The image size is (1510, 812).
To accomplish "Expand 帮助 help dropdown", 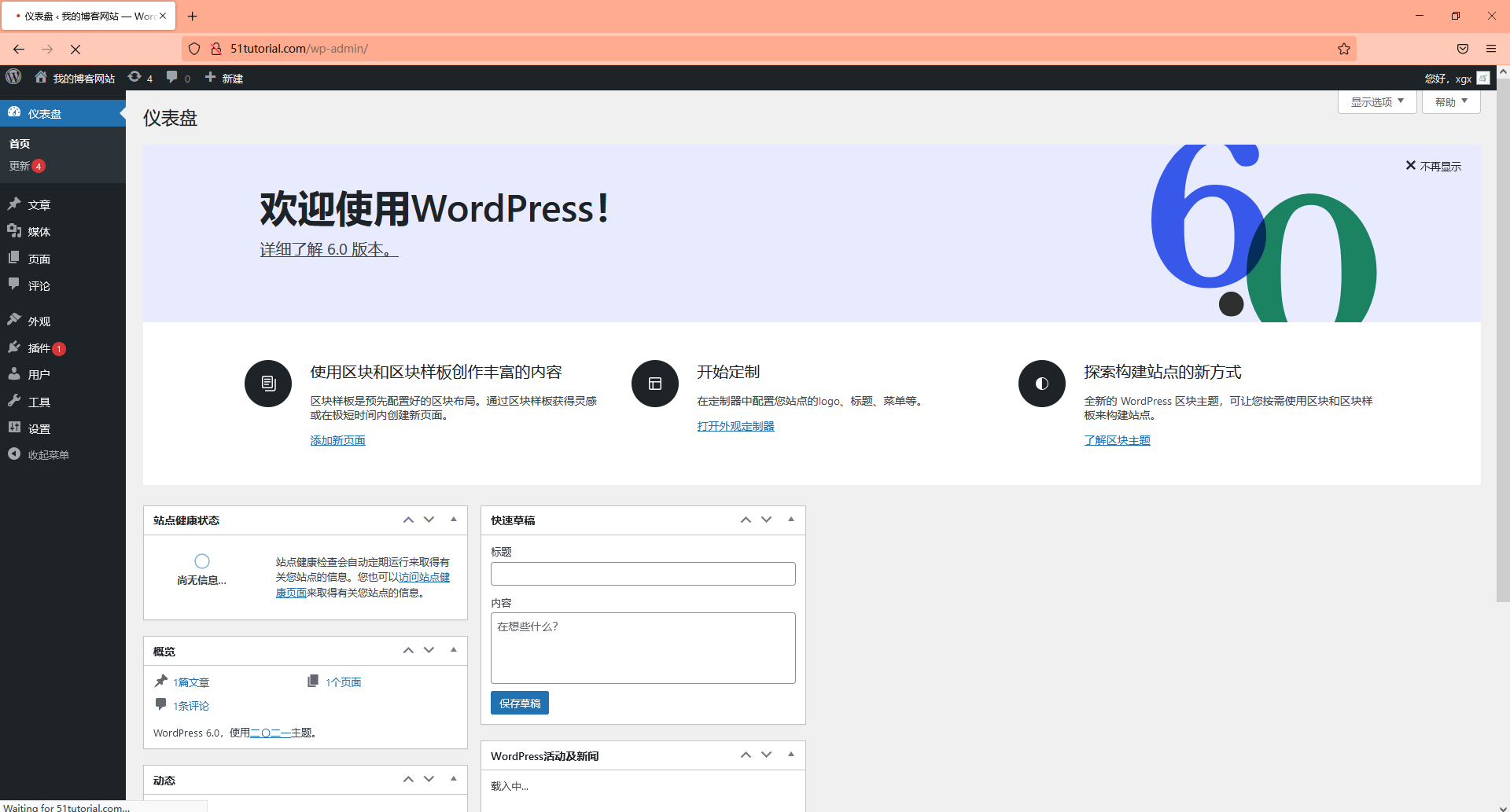I will (1451, 101).
